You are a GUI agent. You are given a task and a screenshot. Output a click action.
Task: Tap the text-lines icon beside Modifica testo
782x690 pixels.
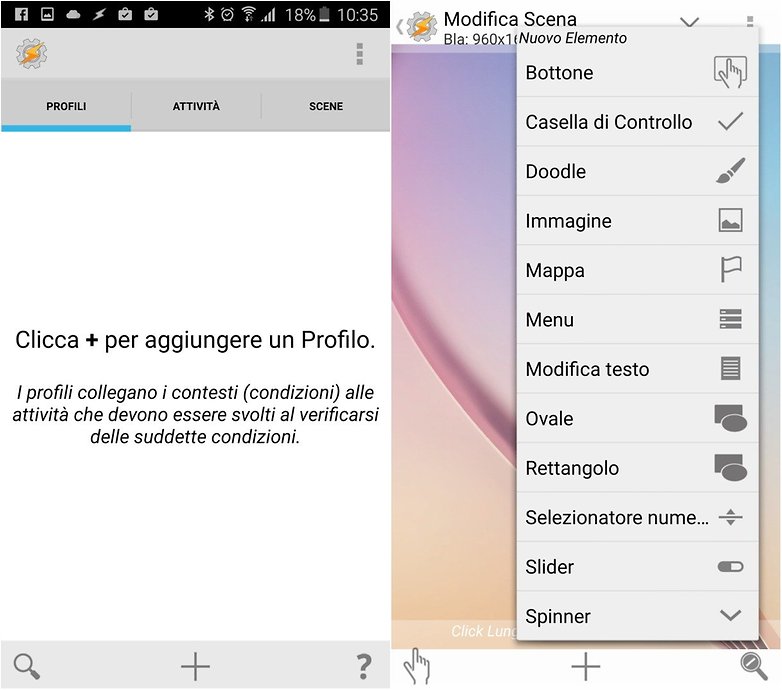731,368
